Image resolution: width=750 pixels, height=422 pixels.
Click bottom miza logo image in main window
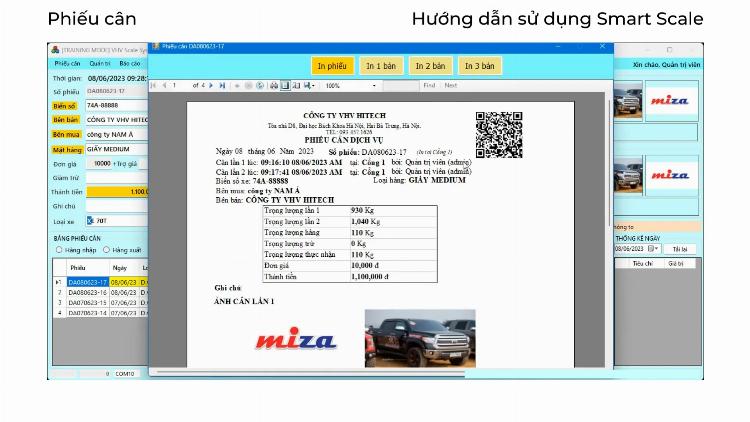[x=671, y=176]
